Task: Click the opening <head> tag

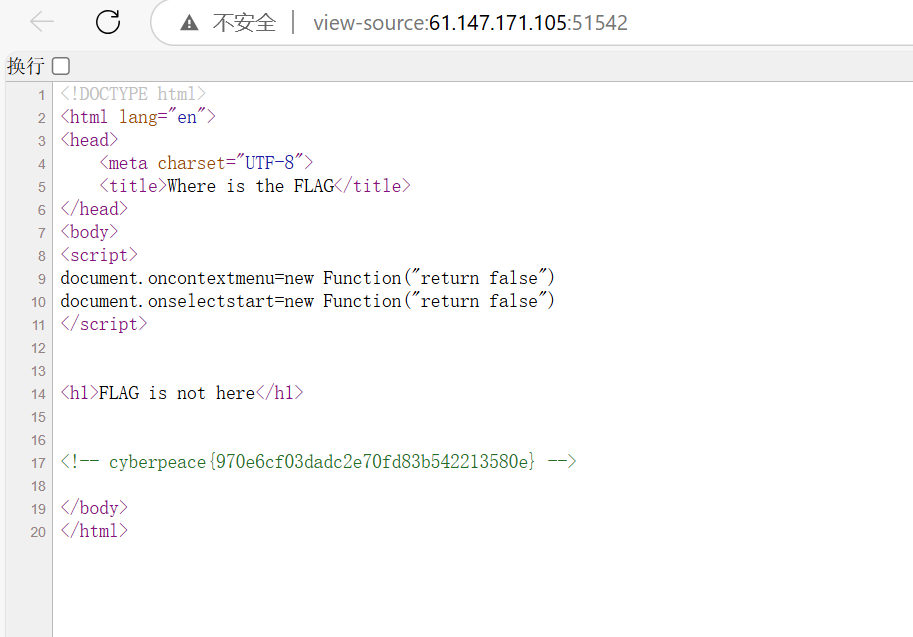Action: tap(89, 140)
